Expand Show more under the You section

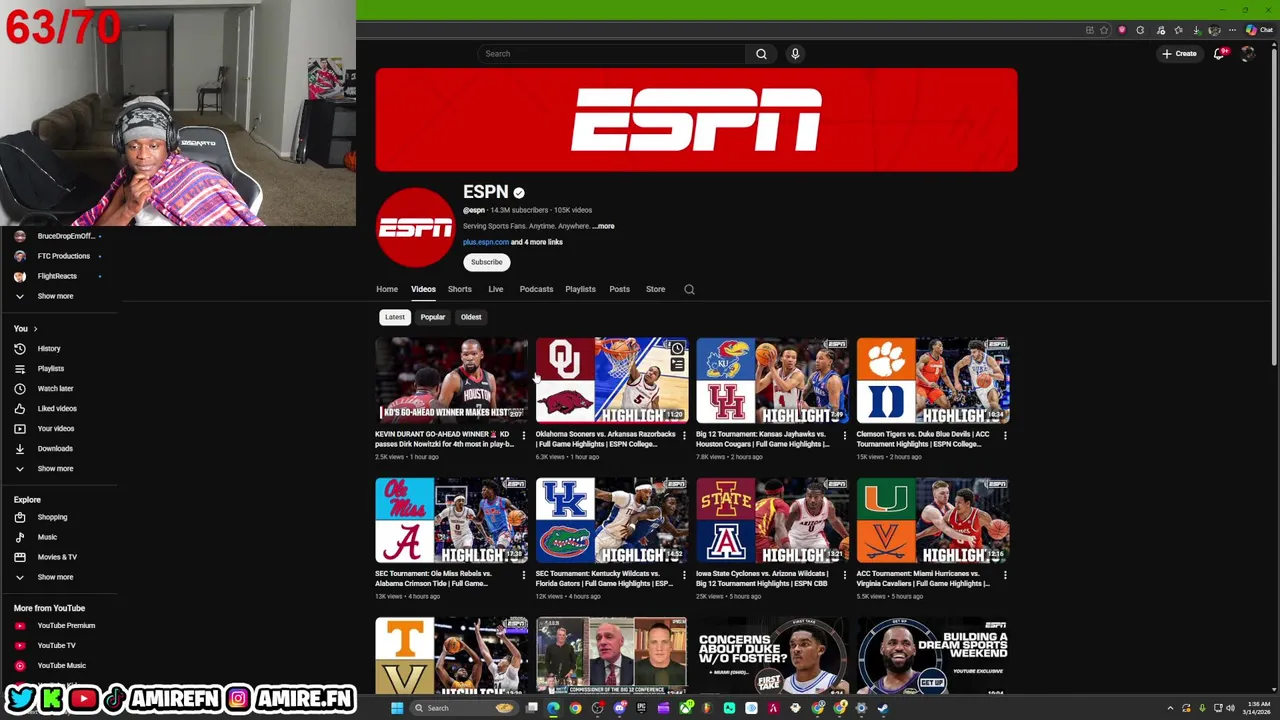coord(60,468)
